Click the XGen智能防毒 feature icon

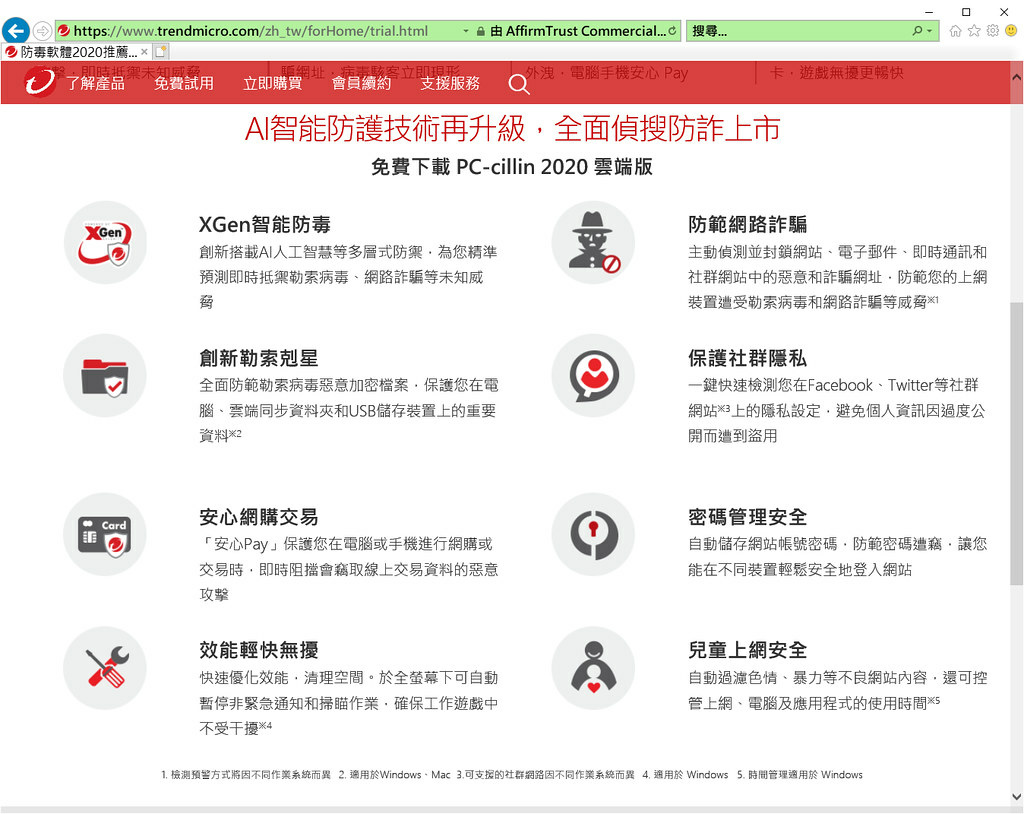[x=105, y=242]
